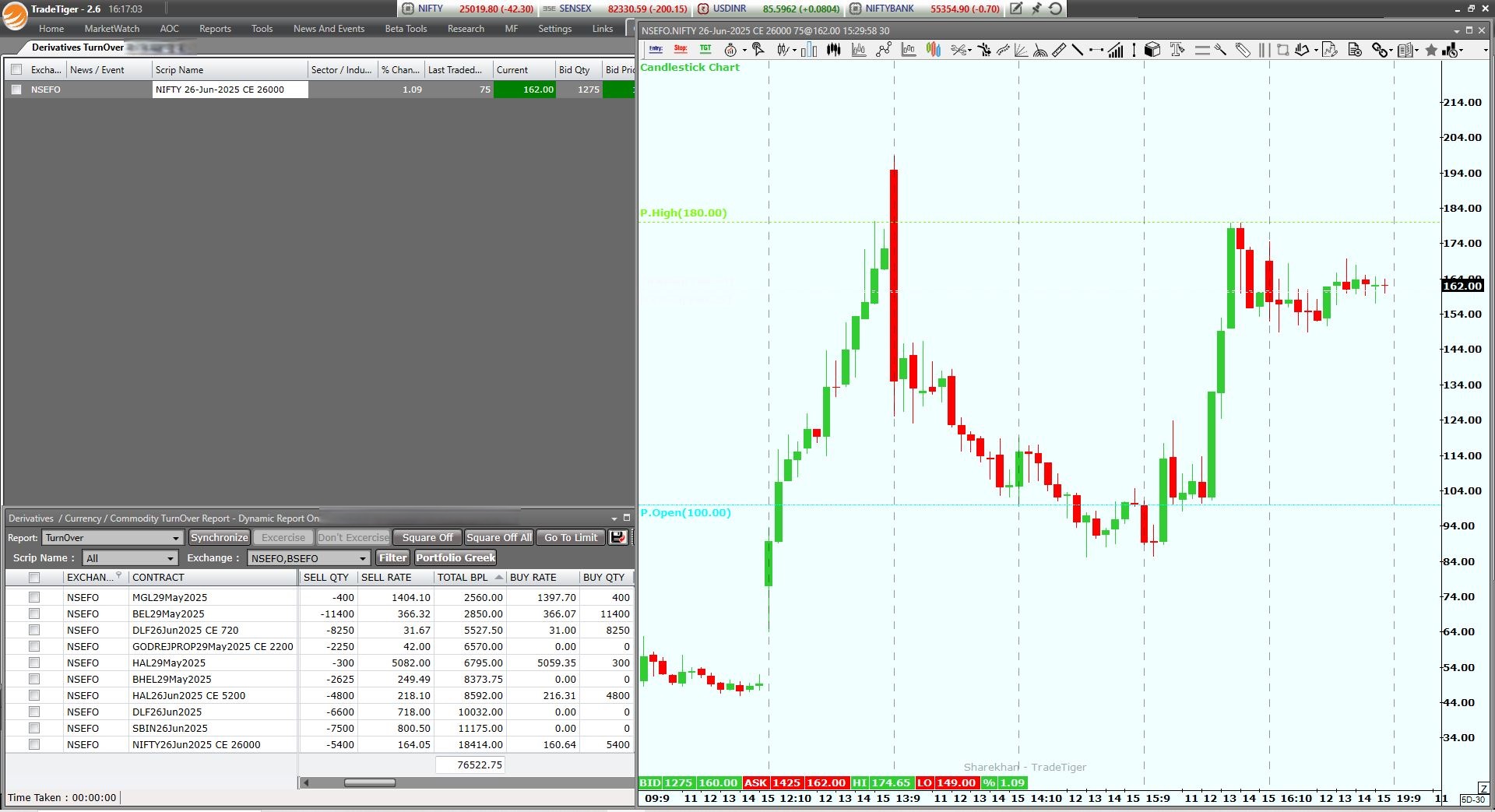Expand the chain link icon dropdown arrow

(1391, 51)
